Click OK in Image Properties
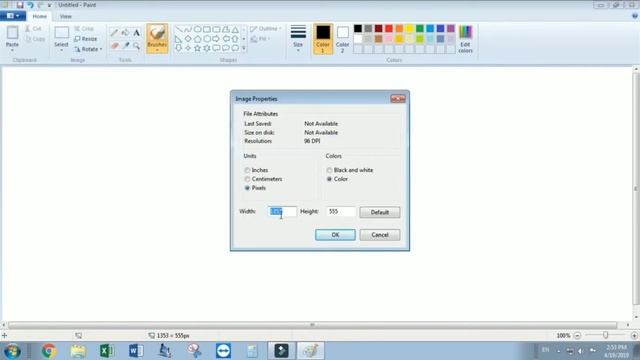Viewport: 640px width, 360px height. click(x=335, y=235)
